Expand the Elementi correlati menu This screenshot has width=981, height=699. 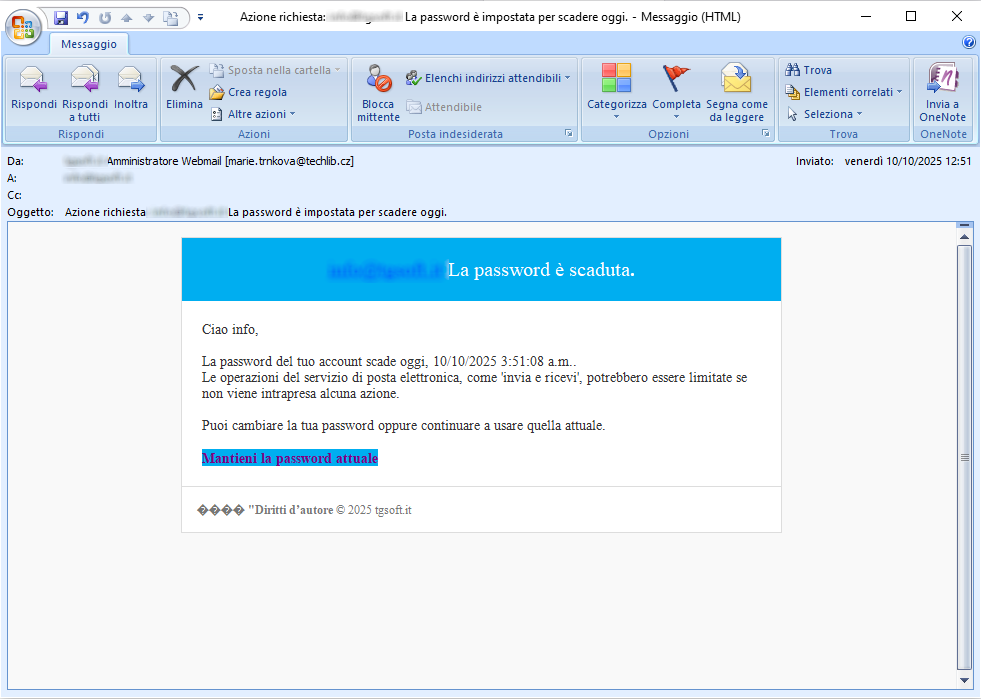pos(852,92)
